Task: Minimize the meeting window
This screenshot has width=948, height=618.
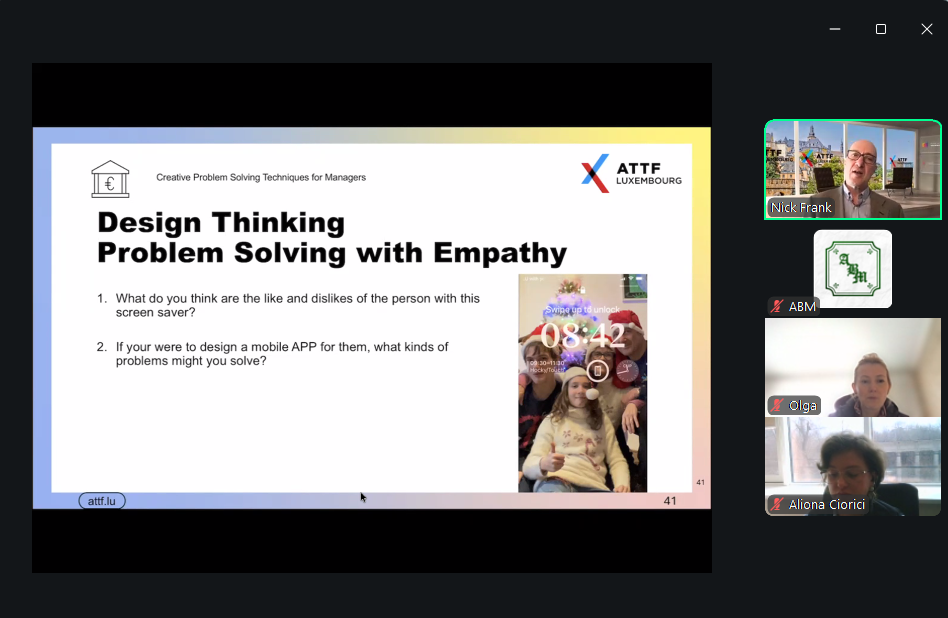Action: [x=835, y=29]
